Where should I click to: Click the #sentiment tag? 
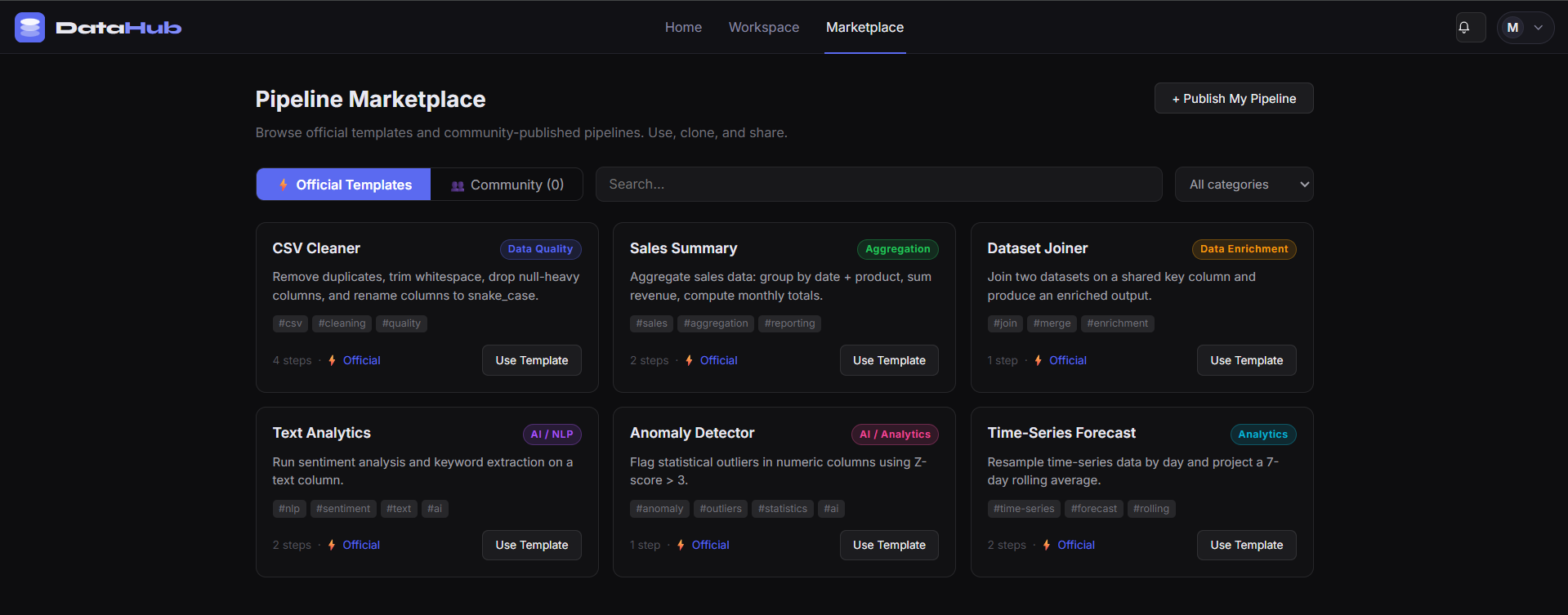(x=343, y=509)
